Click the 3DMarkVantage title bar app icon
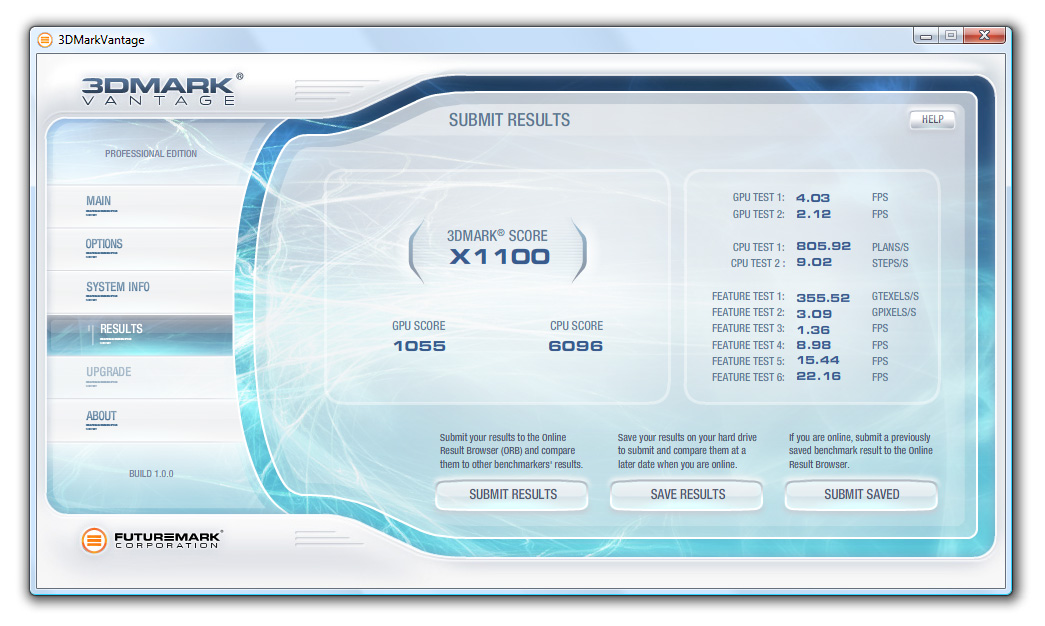The height and width of the screenshot is (626, 1045). click(45, 40)
